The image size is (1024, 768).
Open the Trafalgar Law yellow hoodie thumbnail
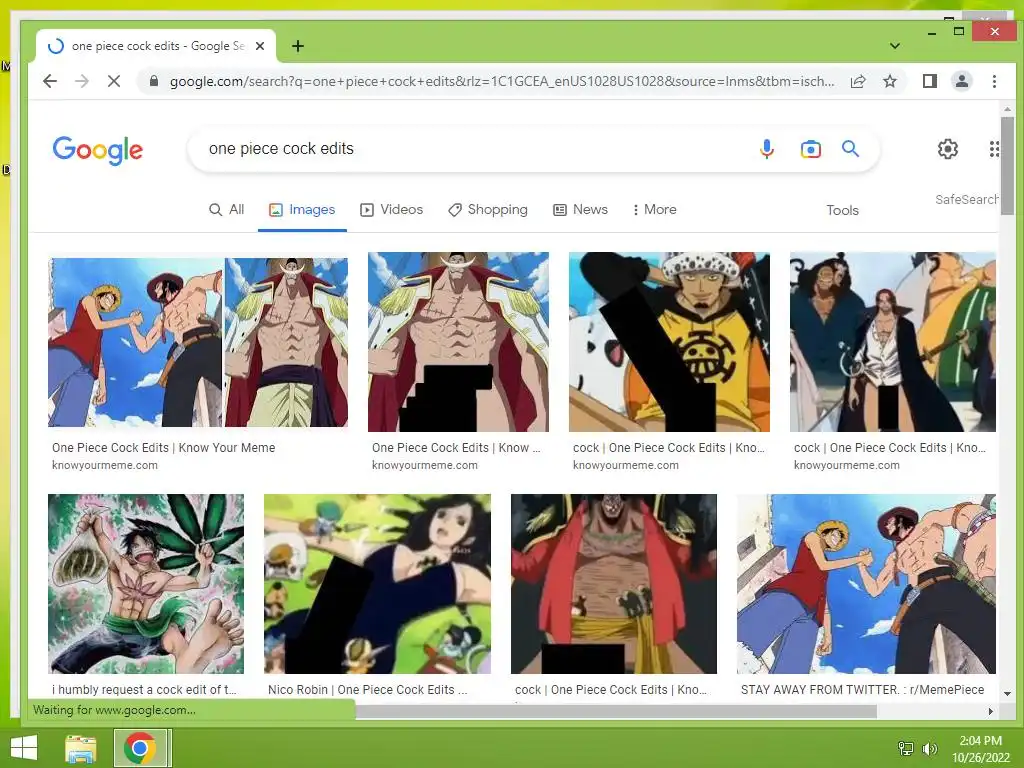coord(669,342)
